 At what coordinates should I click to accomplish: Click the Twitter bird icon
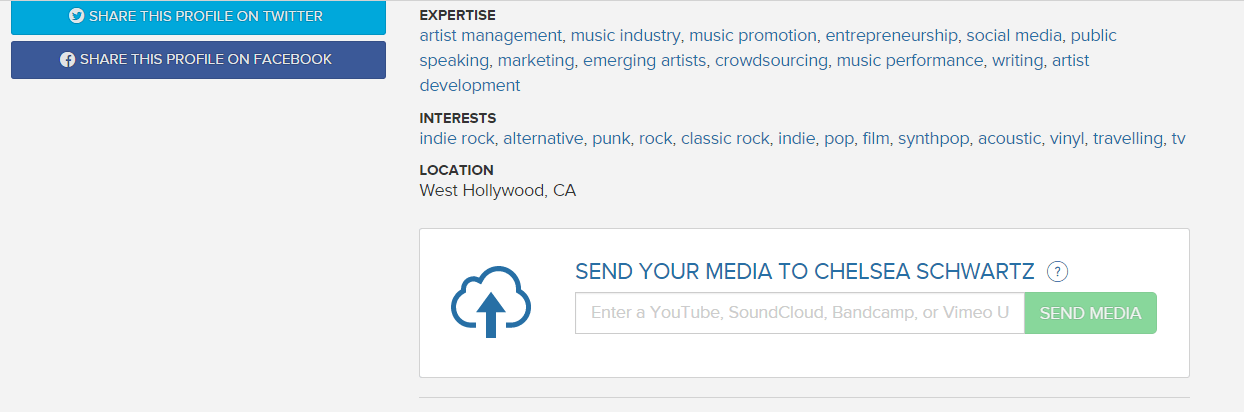click(76, 16)
